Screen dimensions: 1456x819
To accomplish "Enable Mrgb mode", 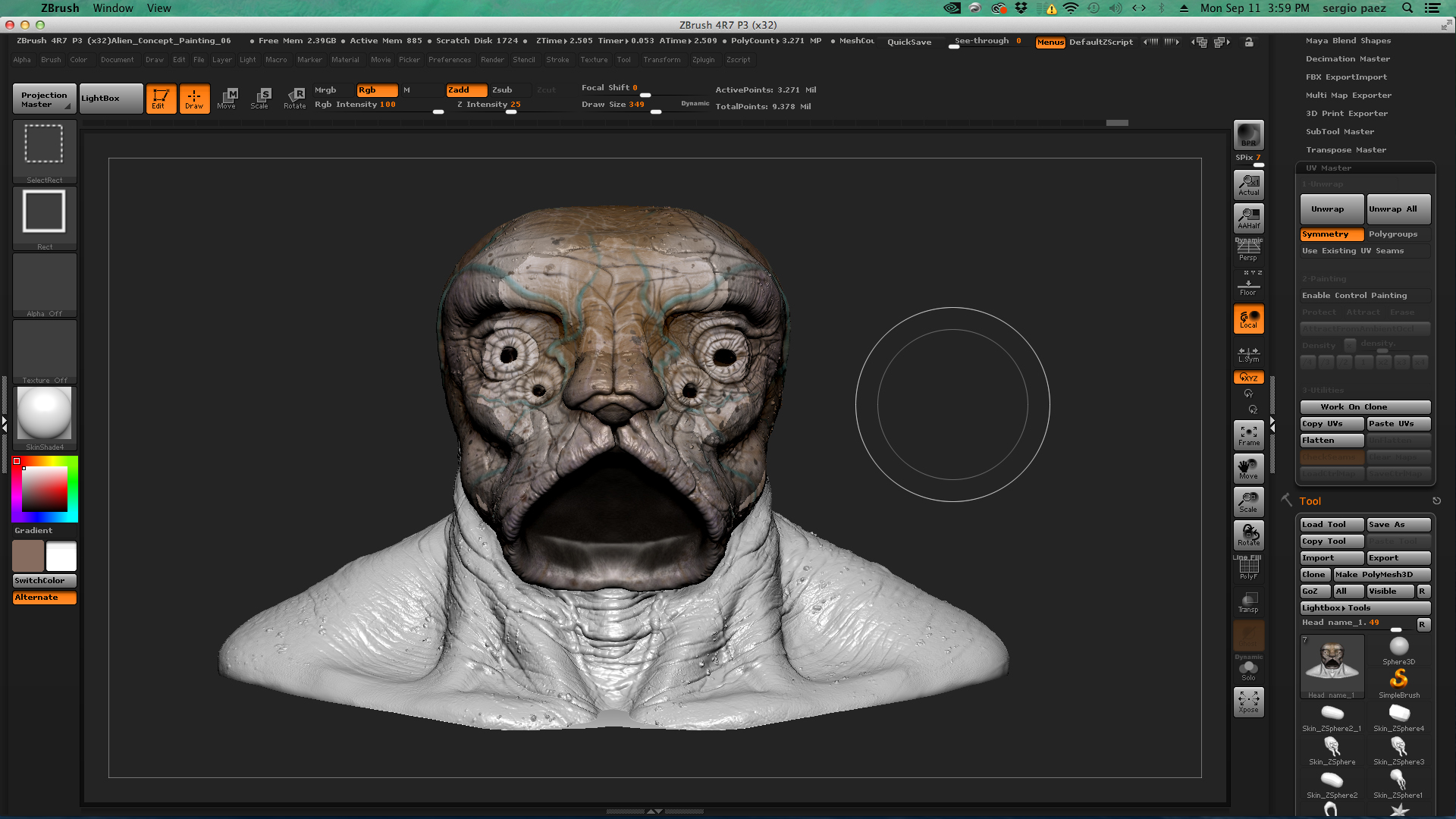I will pos(334,89).
